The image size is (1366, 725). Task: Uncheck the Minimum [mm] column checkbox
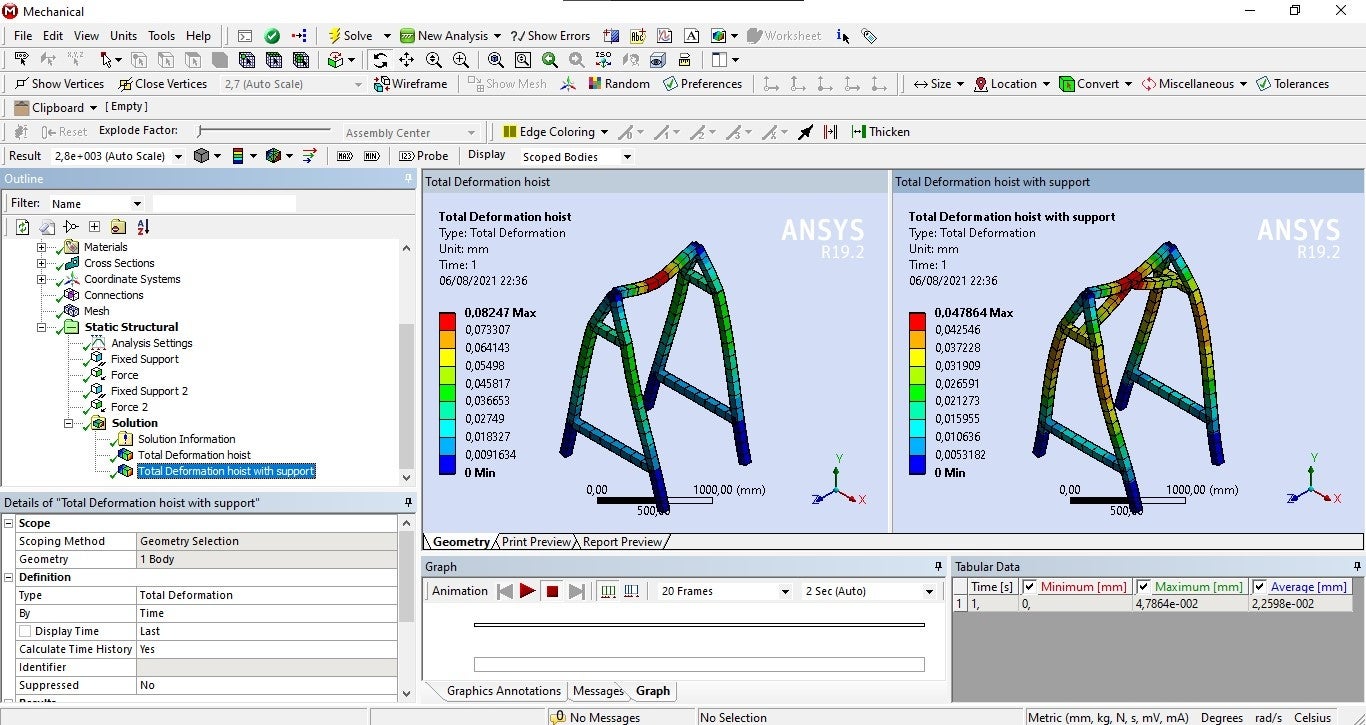coord(1029,587)
